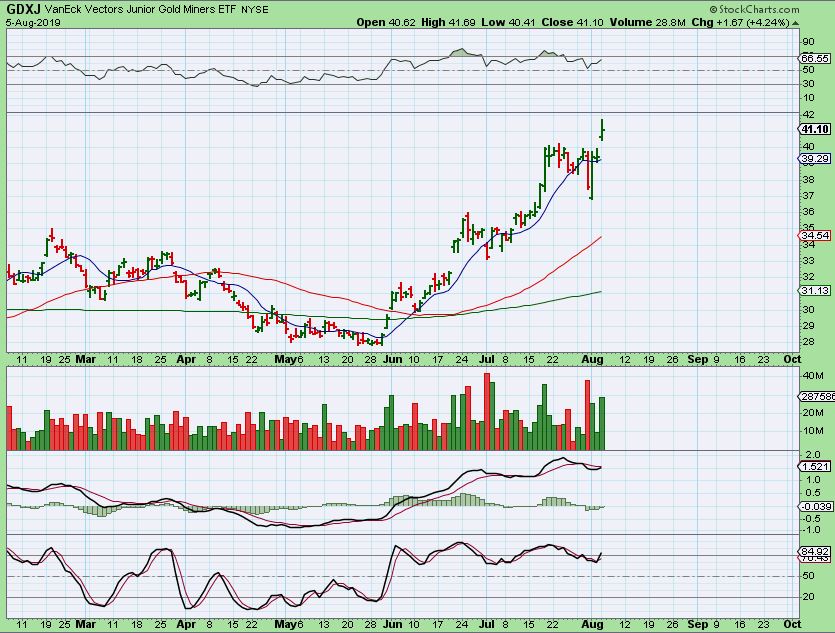Viewport: 835px width, 633px height.
Task: Select the Low 40.41 value
Action: (x=509, y=22)
